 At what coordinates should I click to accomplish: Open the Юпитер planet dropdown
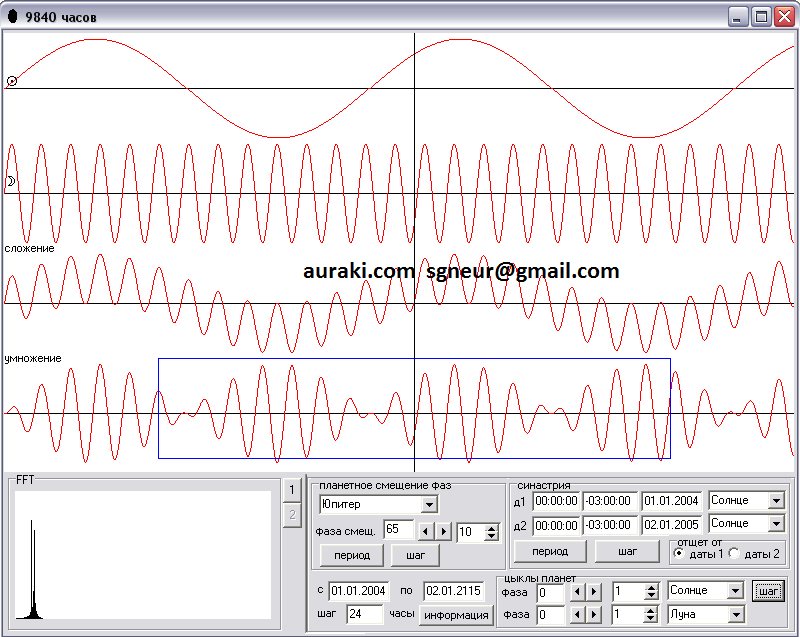pyautogui.click(x=429, y=505)
